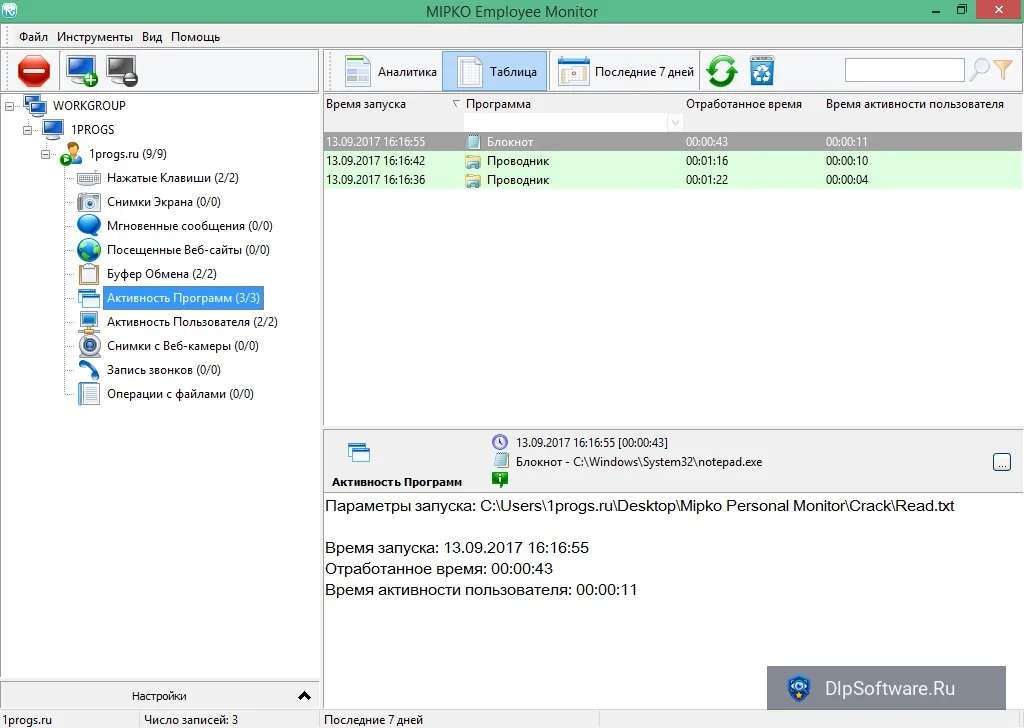Image resolution: width=1024 pixels, height=728 pixels.
Task: Click the globe icon beside Посещенные Веб-сайты
Action: click(x=89, y=250)
